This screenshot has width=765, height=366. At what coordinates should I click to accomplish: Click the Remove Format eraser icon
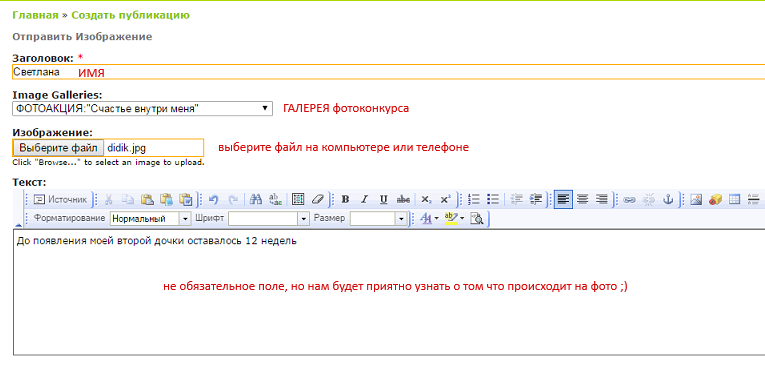(x=318, y=199)
